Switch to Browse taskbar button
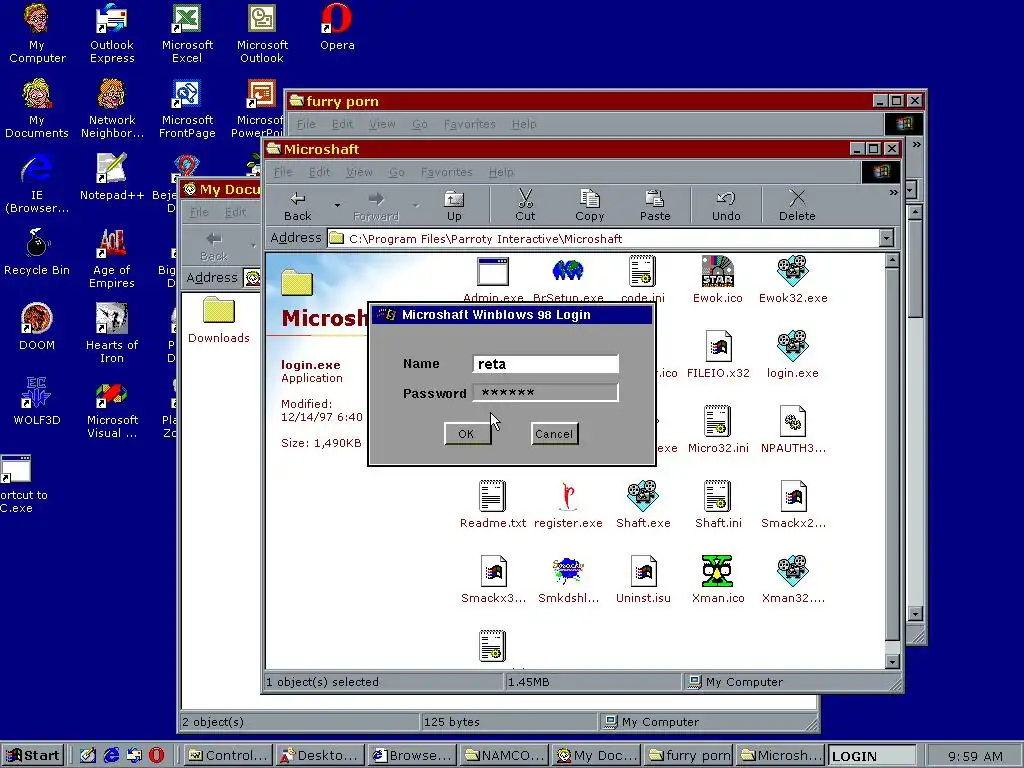 pos(411,756)
